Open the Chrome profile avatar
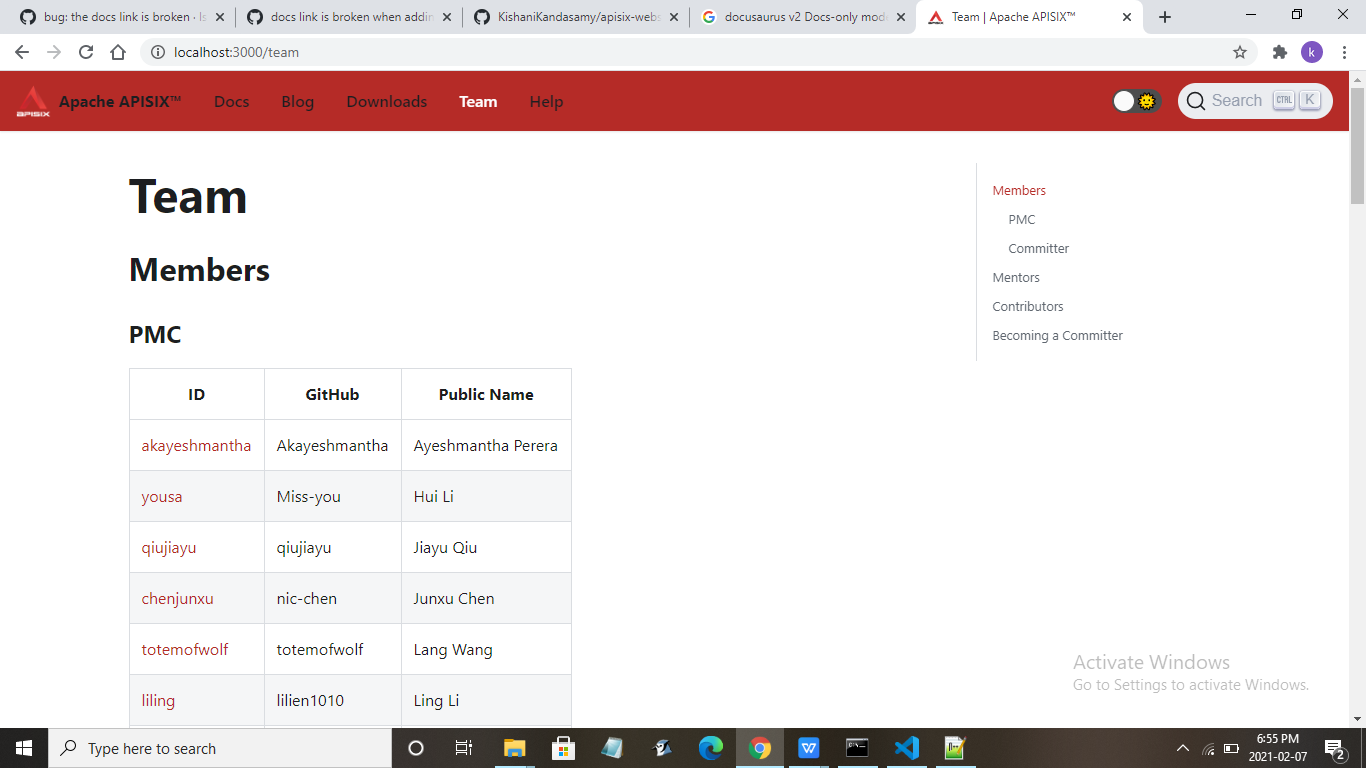This screenshot has height=768, width=1366. [x=1312, y=52]
